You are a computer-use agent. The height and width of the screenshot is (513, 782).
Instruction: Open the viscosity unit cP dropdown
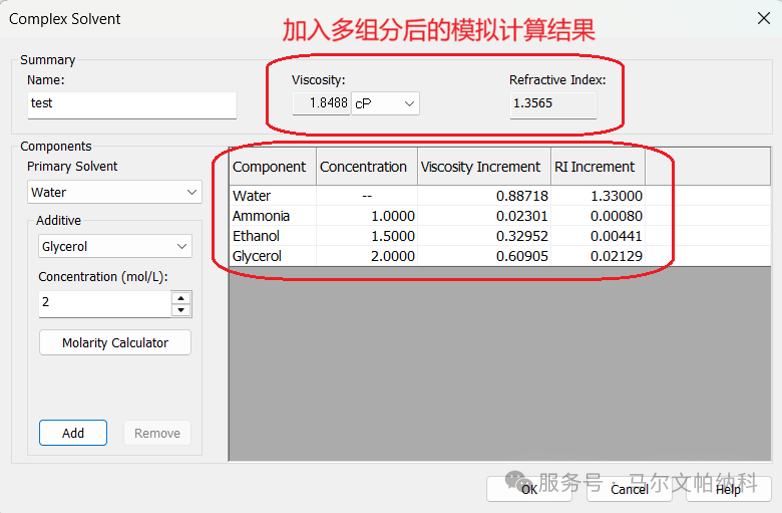385,103
